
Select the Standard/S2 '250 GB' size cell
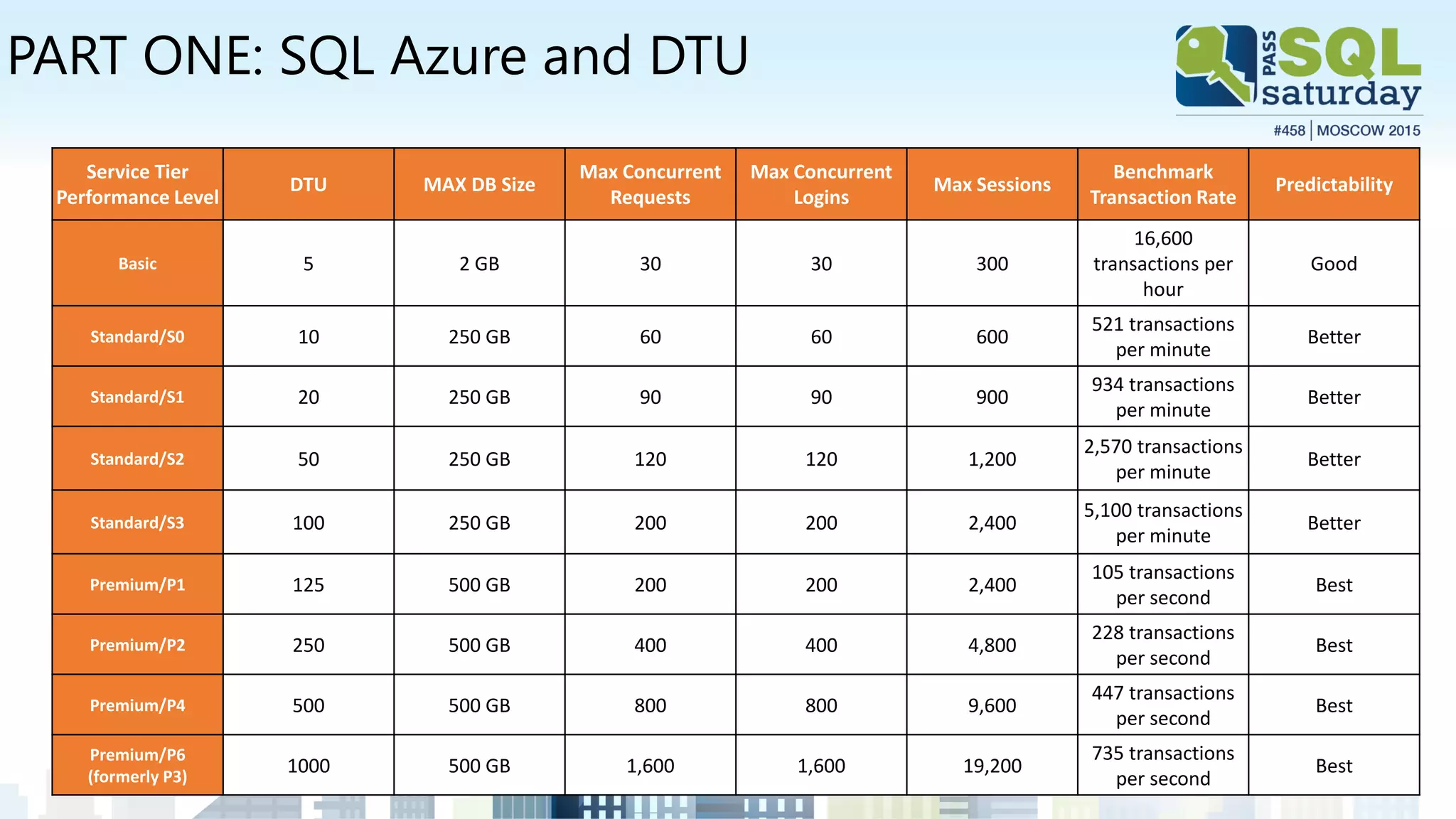[479, 459]
